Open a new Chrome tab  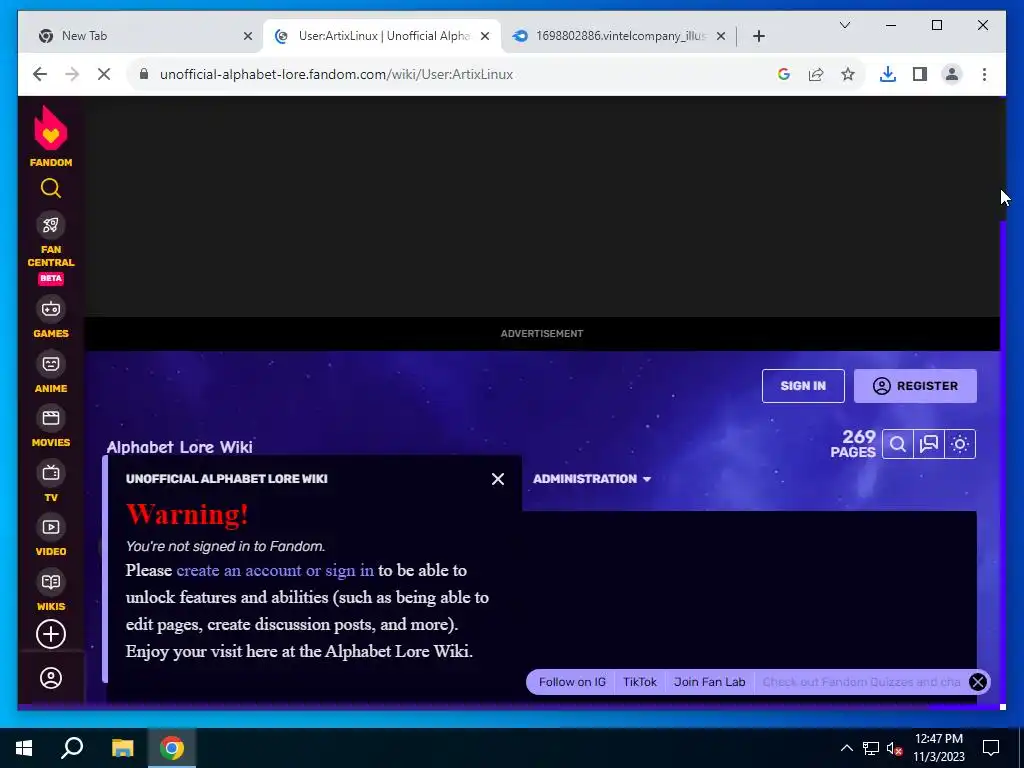click(758, 36)
